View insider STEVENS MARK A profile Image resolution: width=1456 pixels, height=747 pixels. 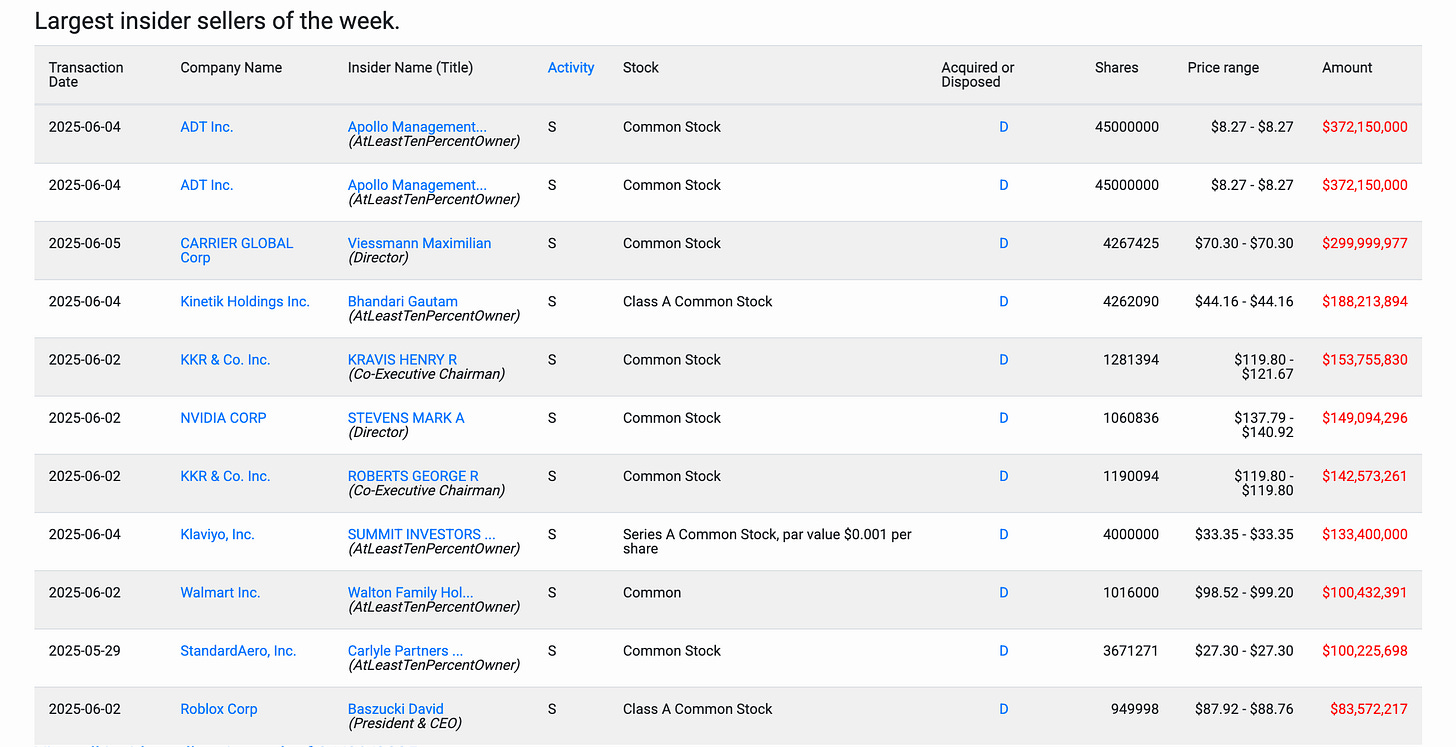point(406,417)
